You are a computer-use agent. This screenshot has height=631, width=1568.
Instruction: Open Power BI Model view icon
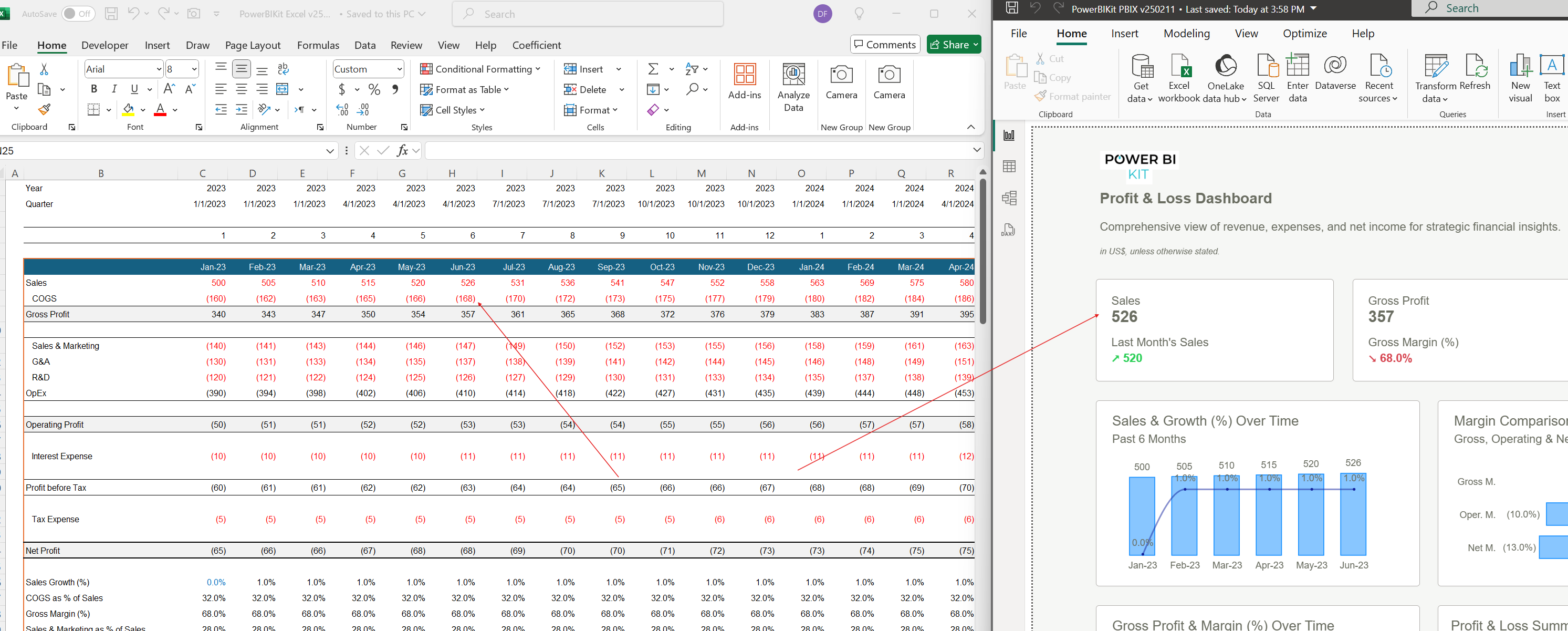click(1009, 198)
